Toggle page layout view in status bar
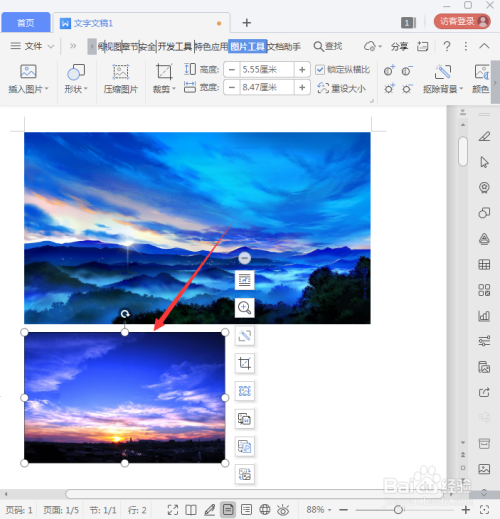This screenshot has width=500, height=519. point(228,510)
